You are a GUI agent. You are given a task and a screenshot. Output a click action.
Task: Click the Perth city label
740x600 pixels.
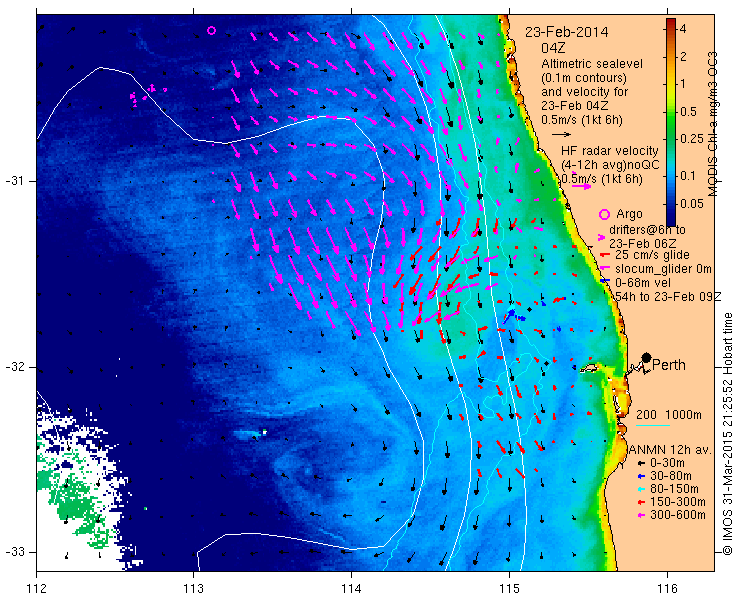[669, 365]
